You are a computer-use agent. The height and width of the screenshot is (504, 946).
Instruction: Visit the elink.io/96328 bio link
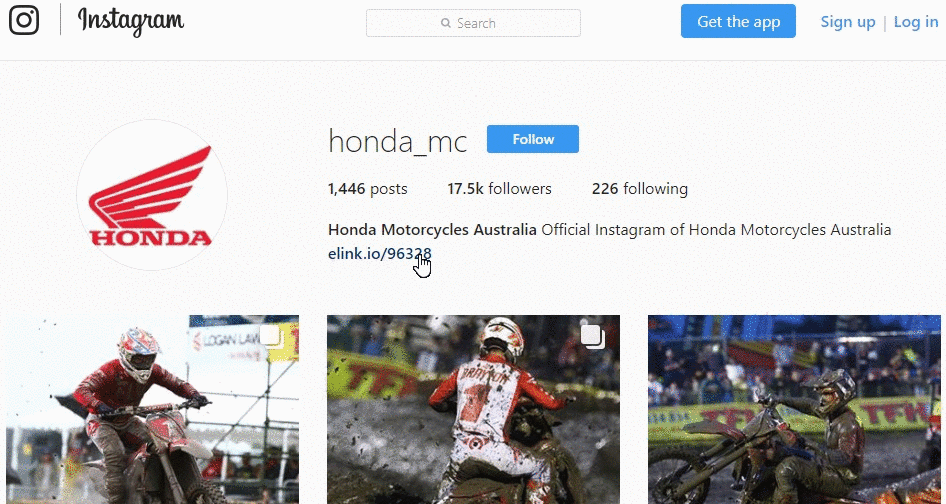click(379, 254)
